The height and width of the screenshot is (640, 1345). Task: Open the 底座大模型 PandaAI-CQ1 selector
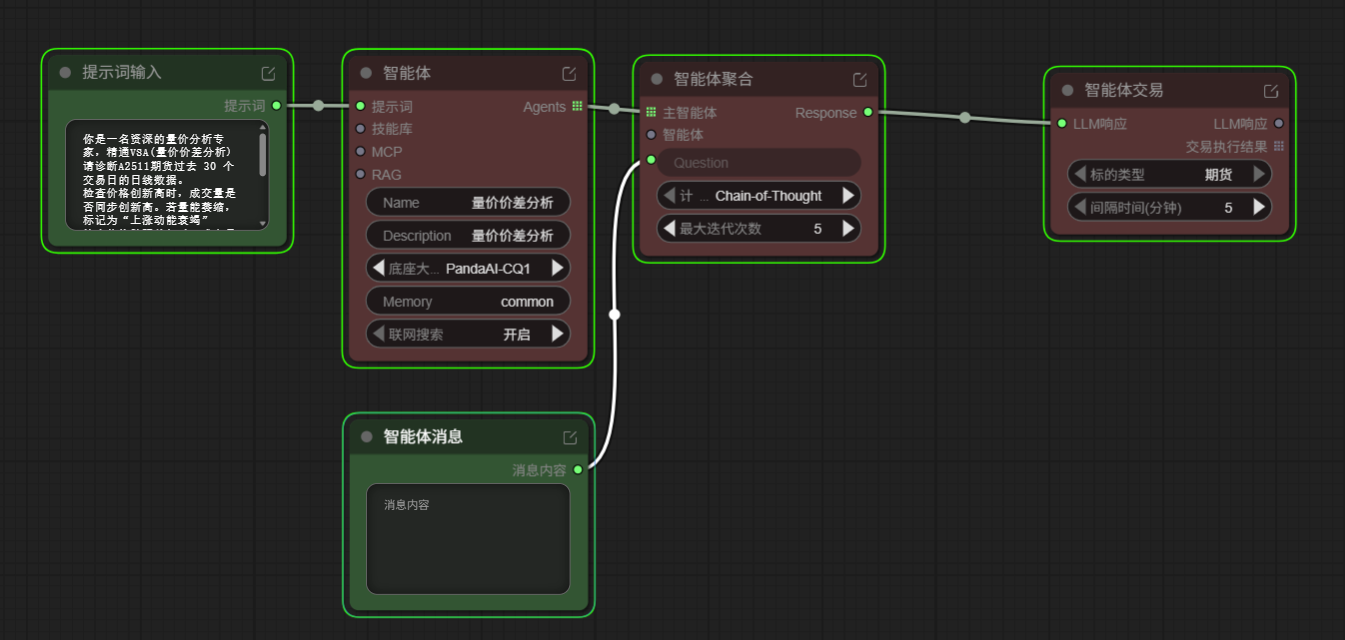pos(467,267)
